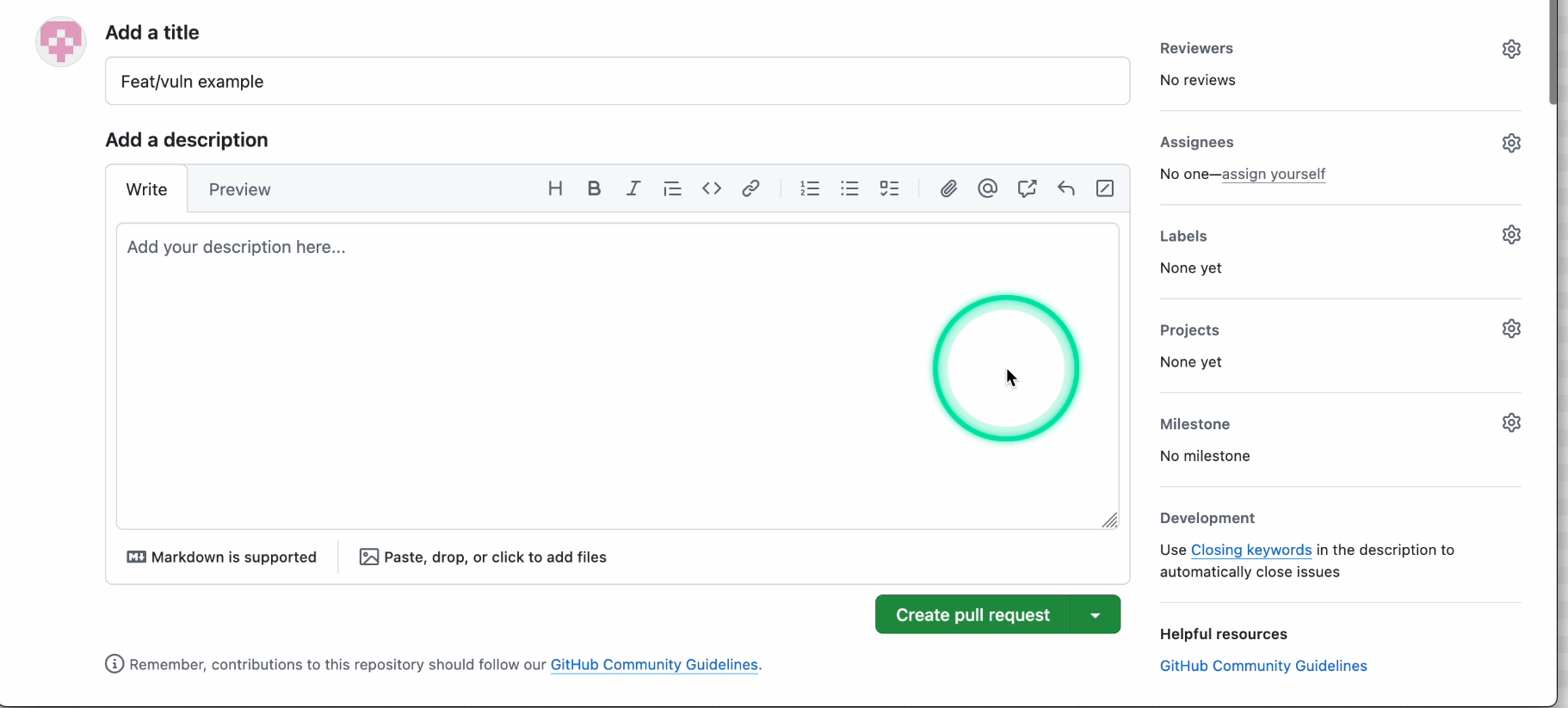Add a task list to description
This screenshot has height=708, width=1568.
tap(889, 188)
